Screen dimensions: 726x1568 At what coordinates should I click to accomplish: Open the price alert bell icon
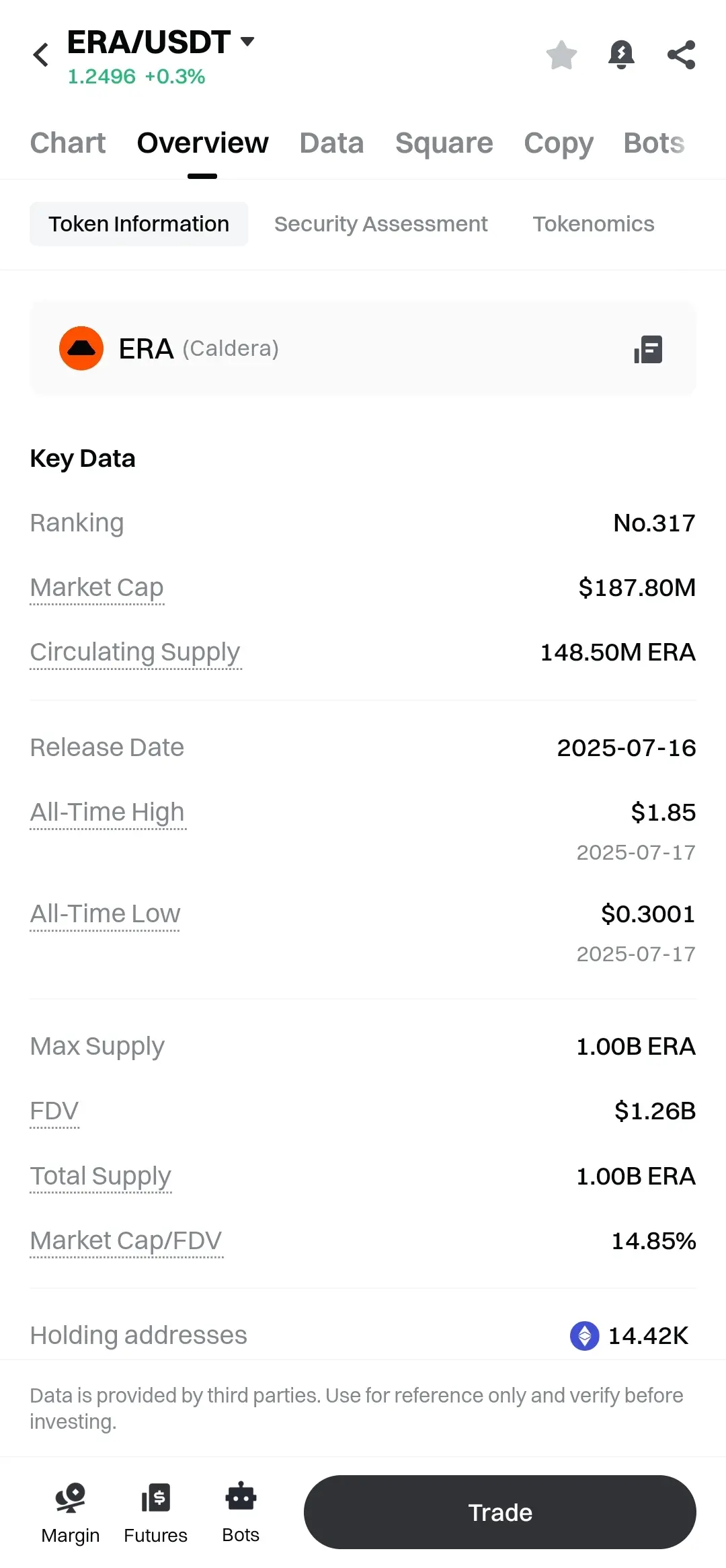(x=621, y=55)
